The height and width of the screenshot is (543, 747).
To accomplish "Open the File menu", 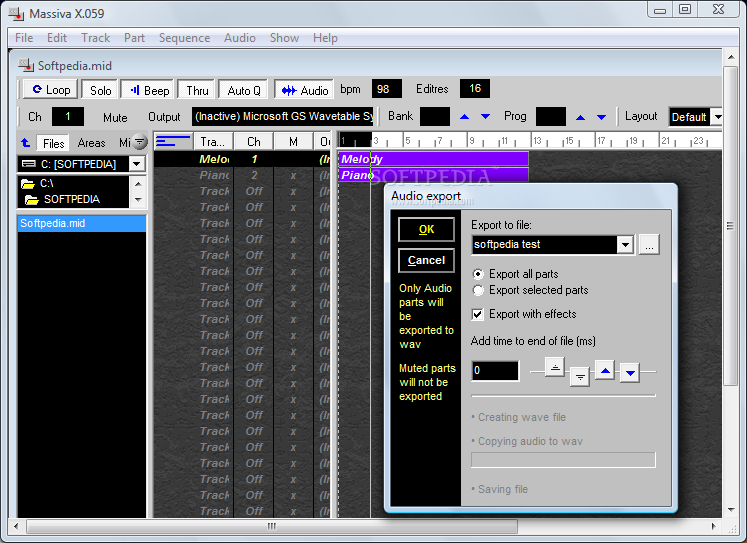I will [24, 38].
